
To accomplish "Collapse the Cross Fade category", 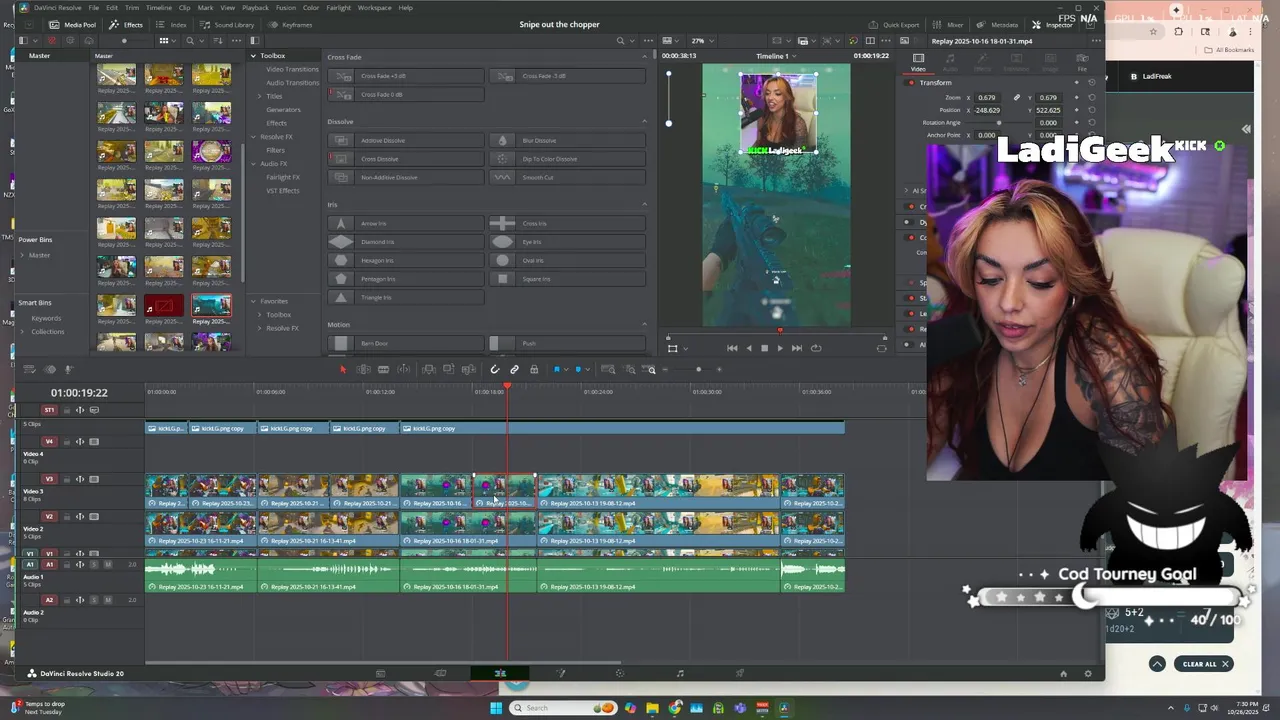I will click(644, 57).
